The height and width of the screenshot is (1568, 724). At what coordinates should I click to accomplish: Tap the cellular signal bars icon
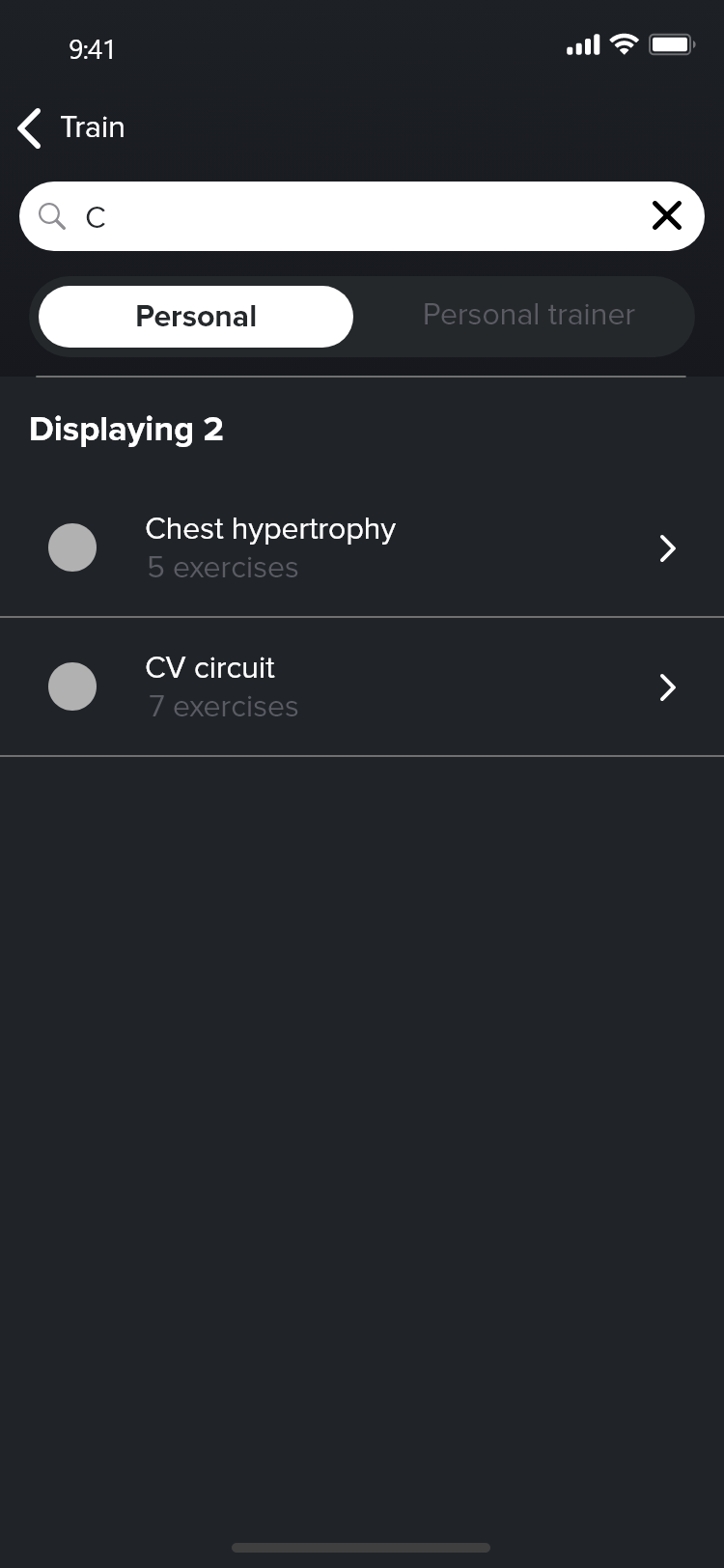click(583, 45)
